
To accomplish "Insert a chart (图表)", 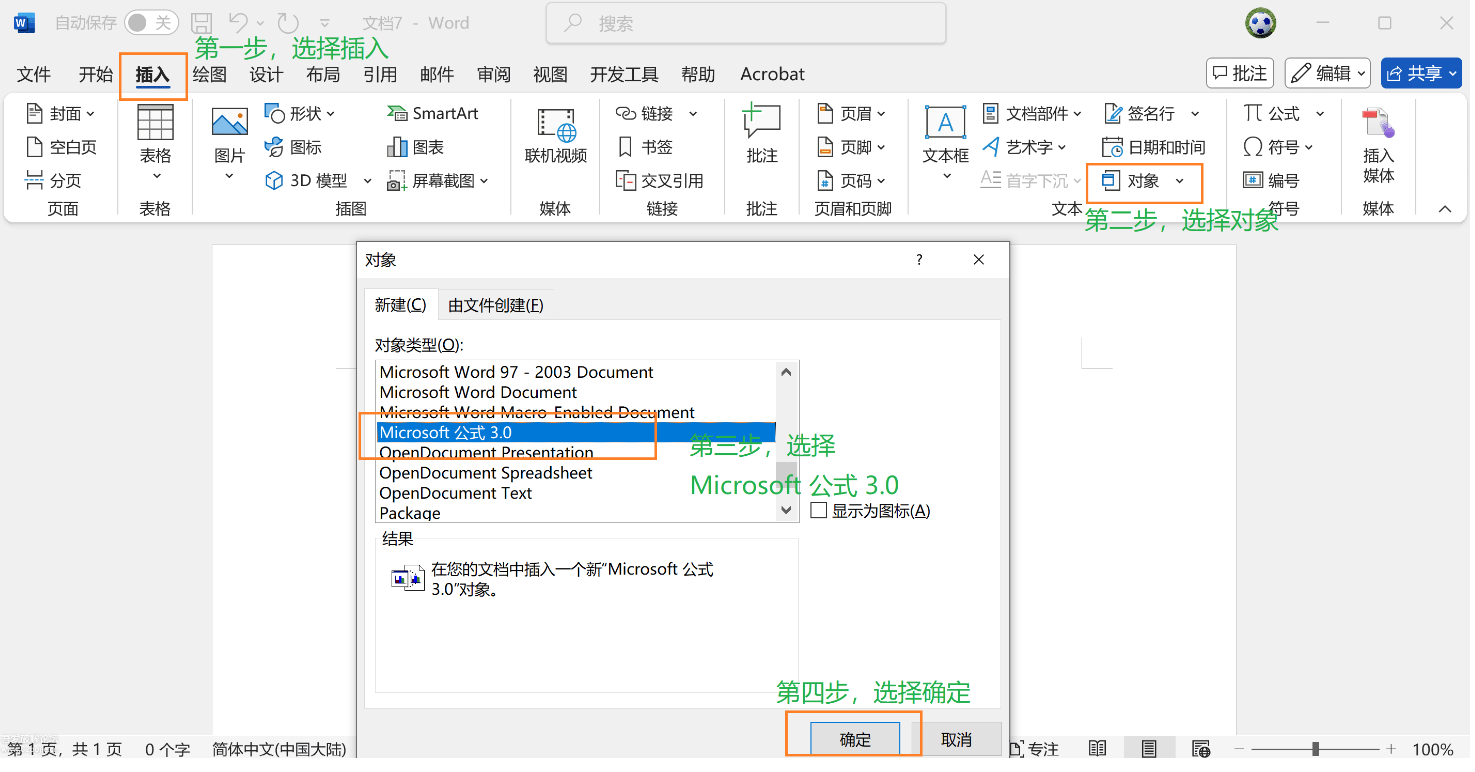I will click(415, 147).
